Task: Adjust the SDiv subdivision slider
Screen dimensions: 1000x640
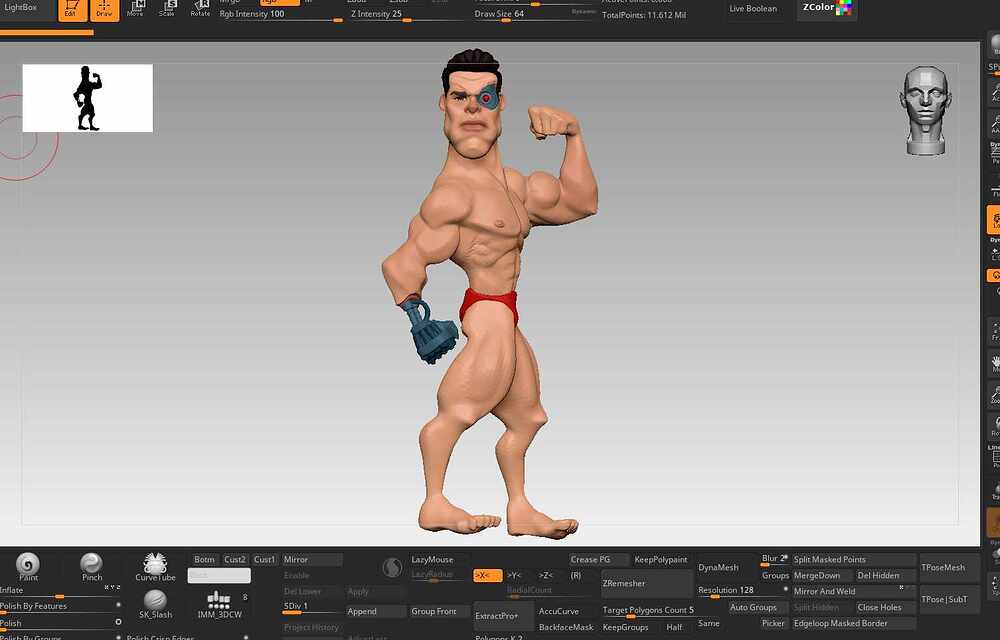Action: (312, 607)
